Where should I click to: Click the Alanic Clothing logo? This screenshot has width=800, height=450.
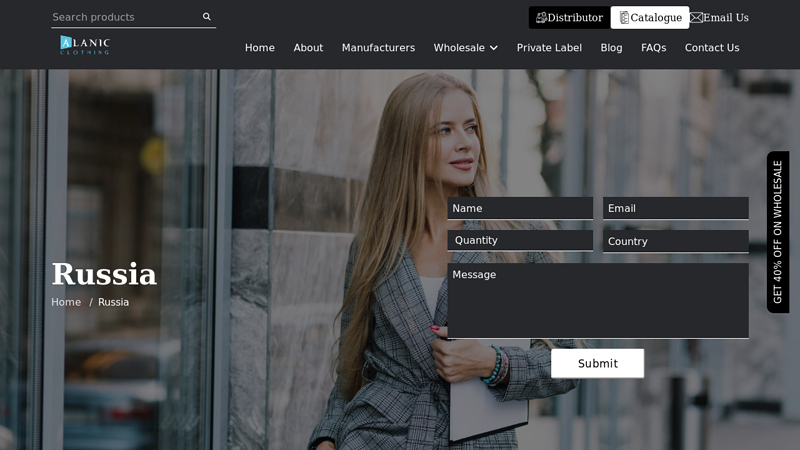click(x=84, y=45)
